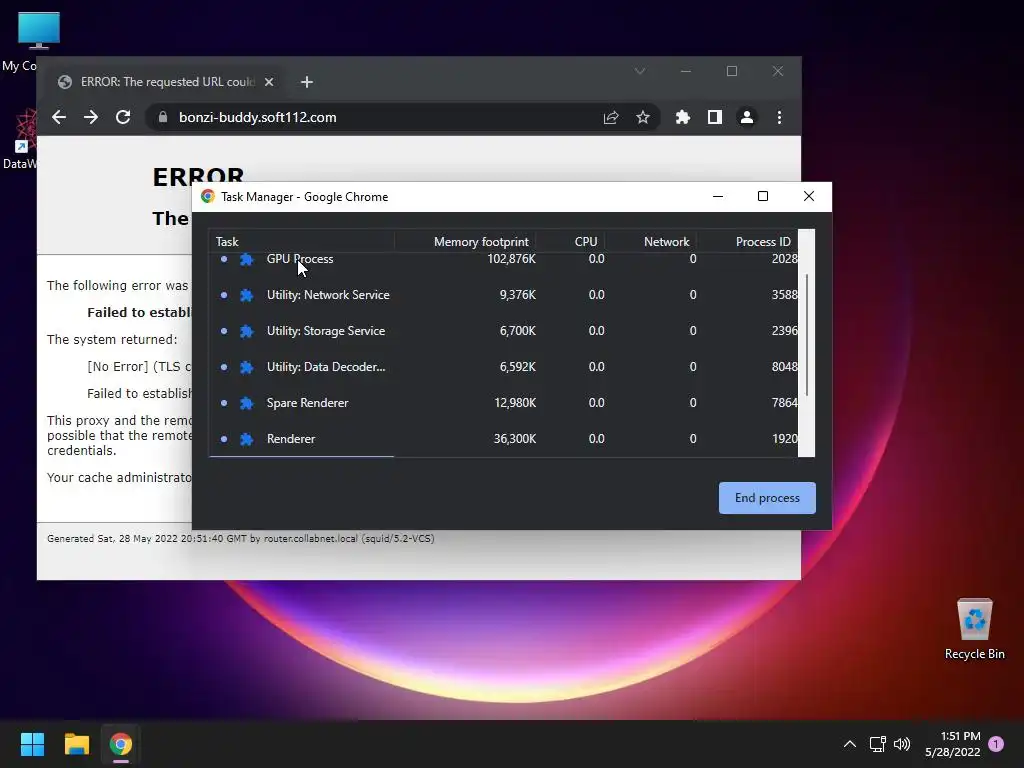Close the ERROR tab
Viewport: 1024px width, 768px height.
(x=269, y=82)
